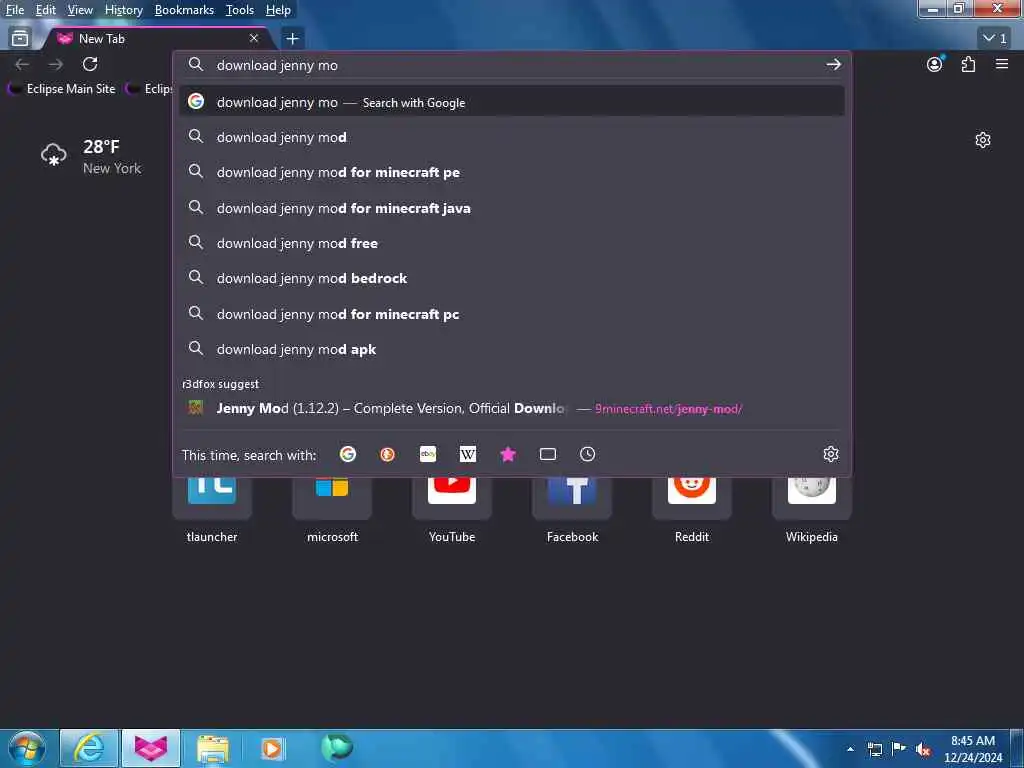This screenshot has height=768, width=1024.
Task: Launch Windows Media Player from the taskbar
Action: [272, 748]
